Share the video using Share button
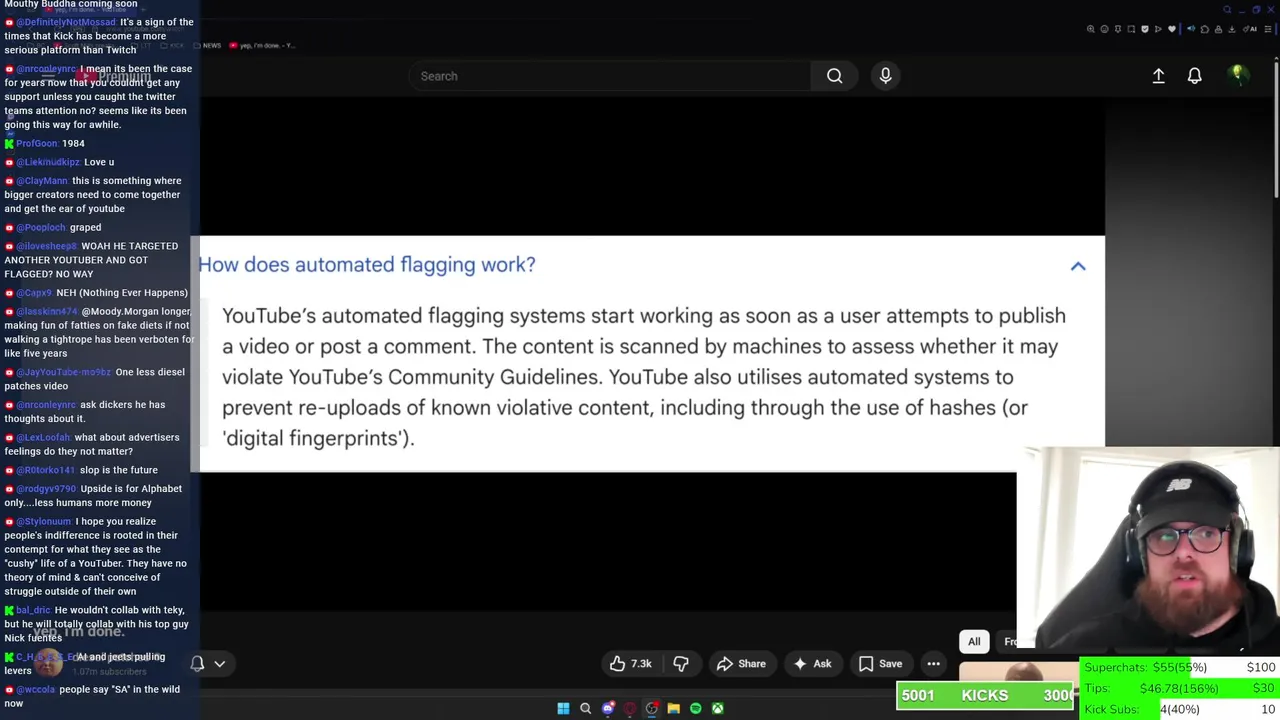 point(741,664)
